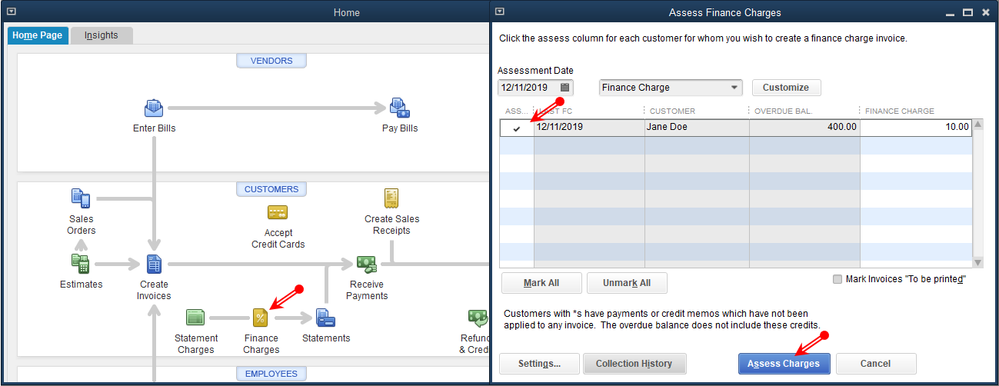Enable Mark Invoices "To be printed" checkbox
Image resolution: width=999 pixels, height=386 pixels.
[x=837, y=280]
